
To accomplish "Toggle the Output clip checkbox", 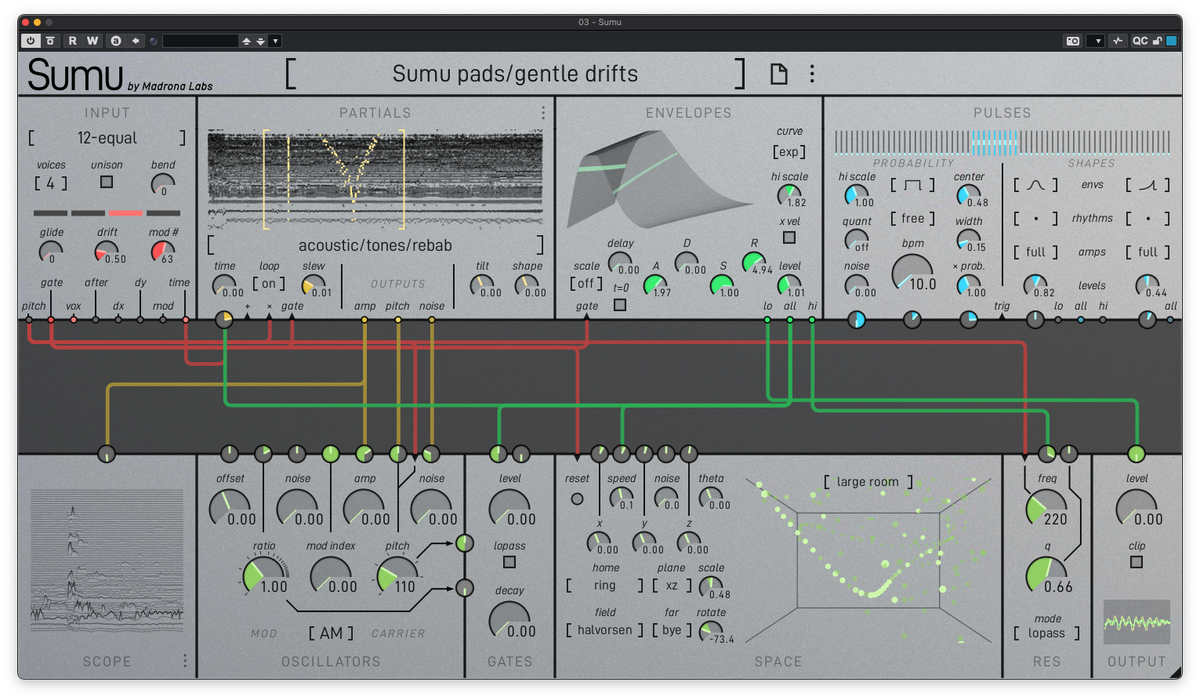I will click(x=1136, y=562).
